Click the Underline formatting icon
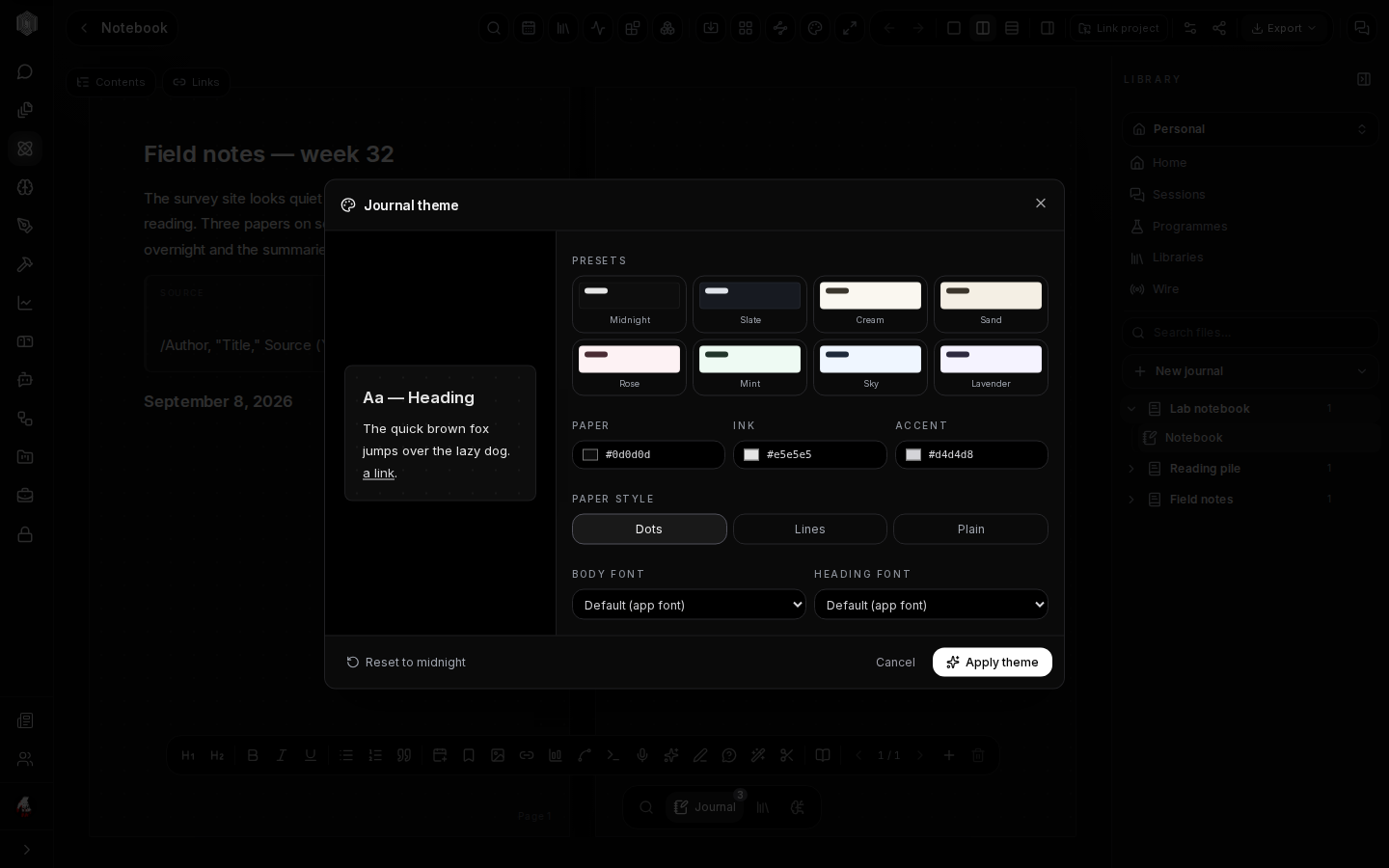1389x868 pixels. click(311, 755)
